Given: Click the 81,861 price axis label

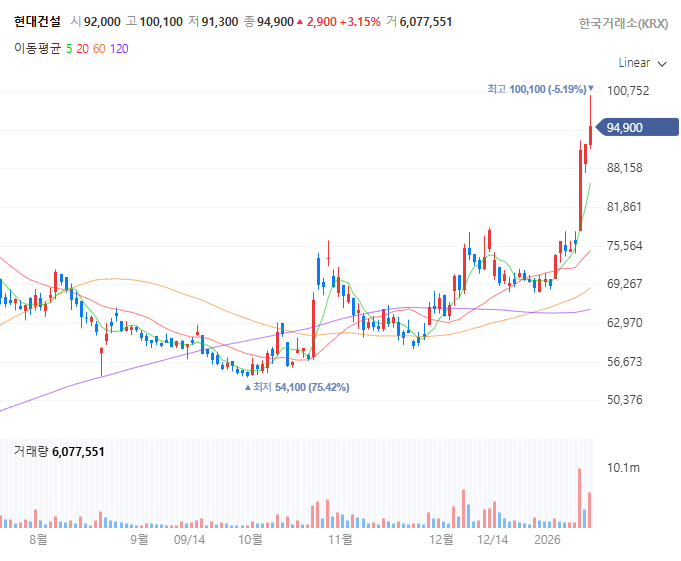Looking at the screenshot, I should tap(624, 207).
